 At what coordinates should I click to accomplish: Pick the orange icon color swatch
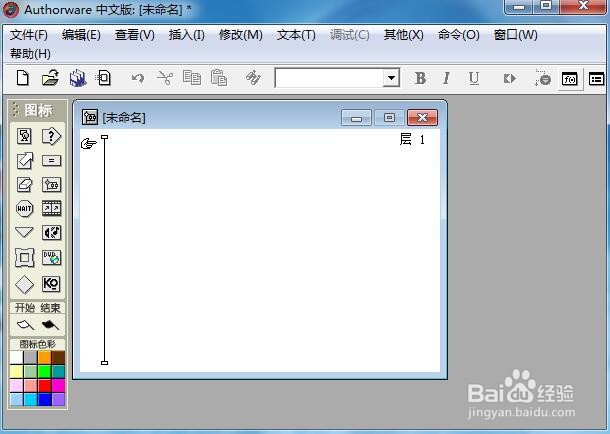(x=44, y=357)
